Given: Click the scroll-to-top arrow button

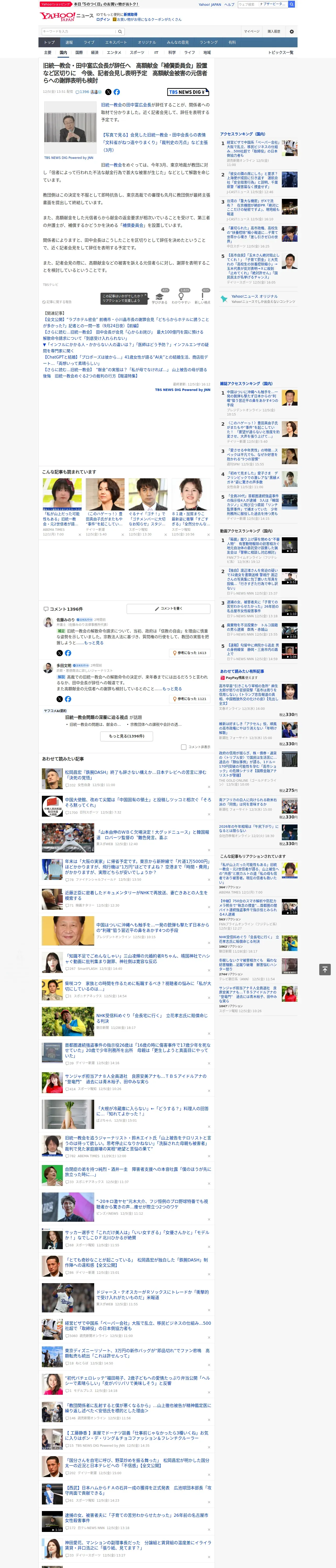Looking at the screenshot, I should [325, 970].
